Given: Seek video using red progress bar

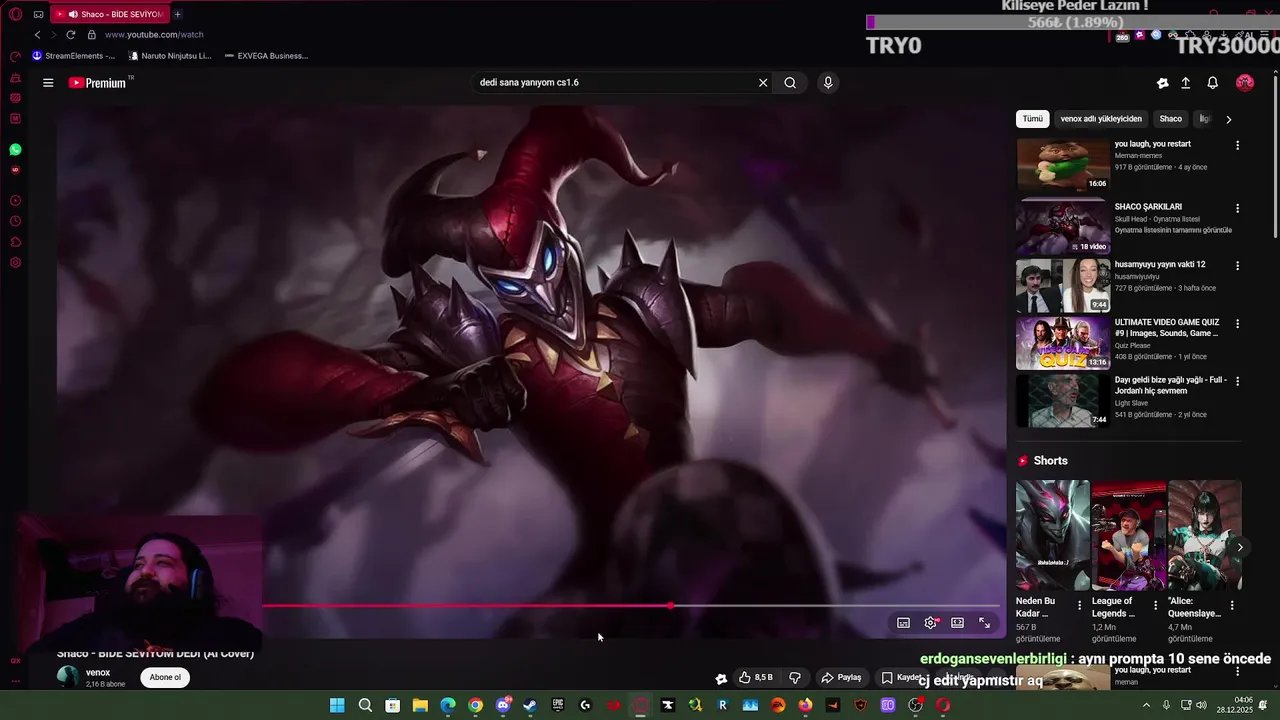Looking at the screenshot, I should 631,606.
